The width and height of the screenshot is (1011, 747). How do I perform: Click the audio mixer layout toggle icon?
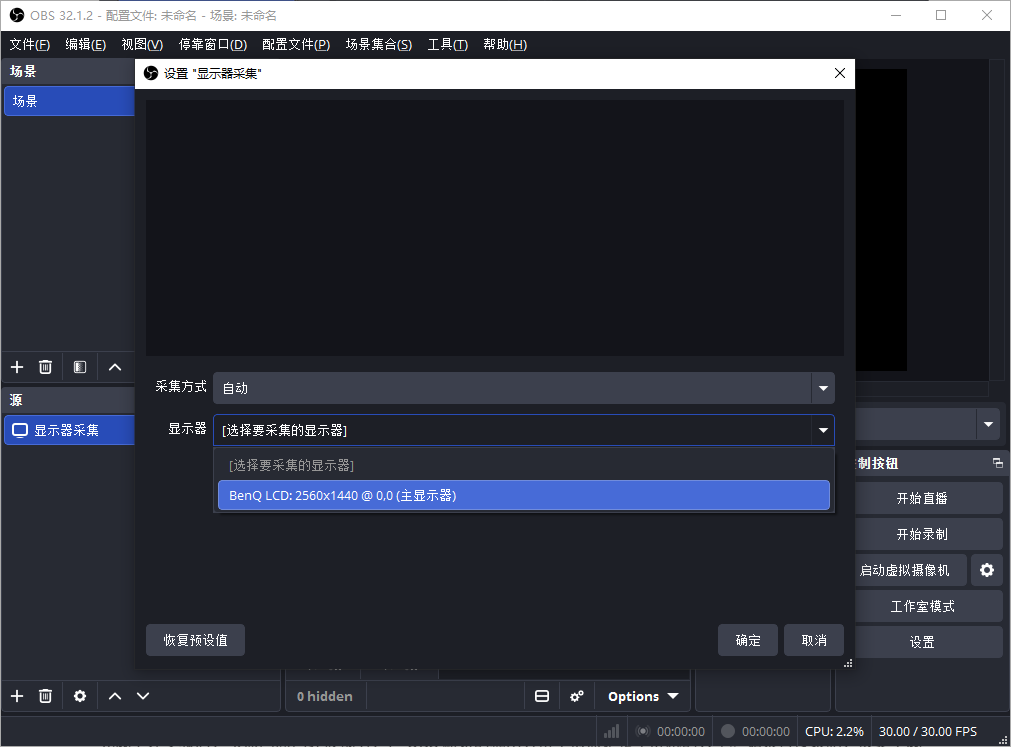(x=542, y=696)
